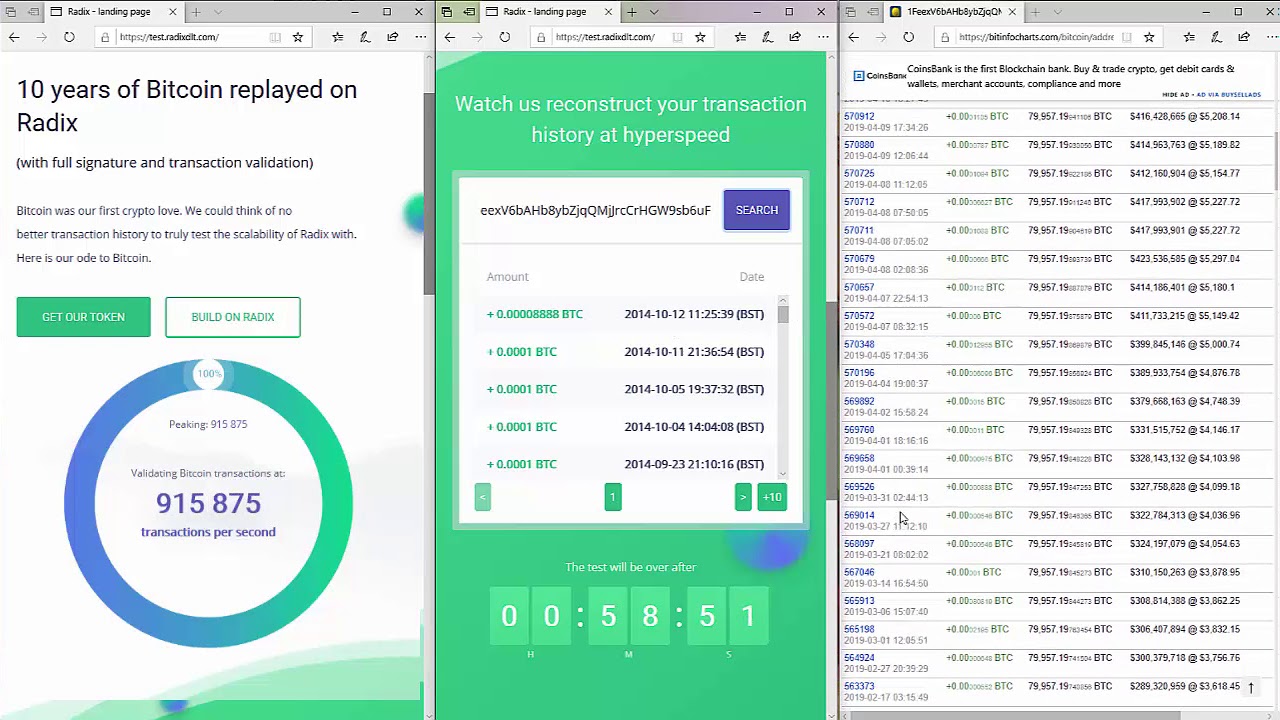This screenshot has width=1280, height=720.
Task: Click the SEARCH button
Action: 757,210
